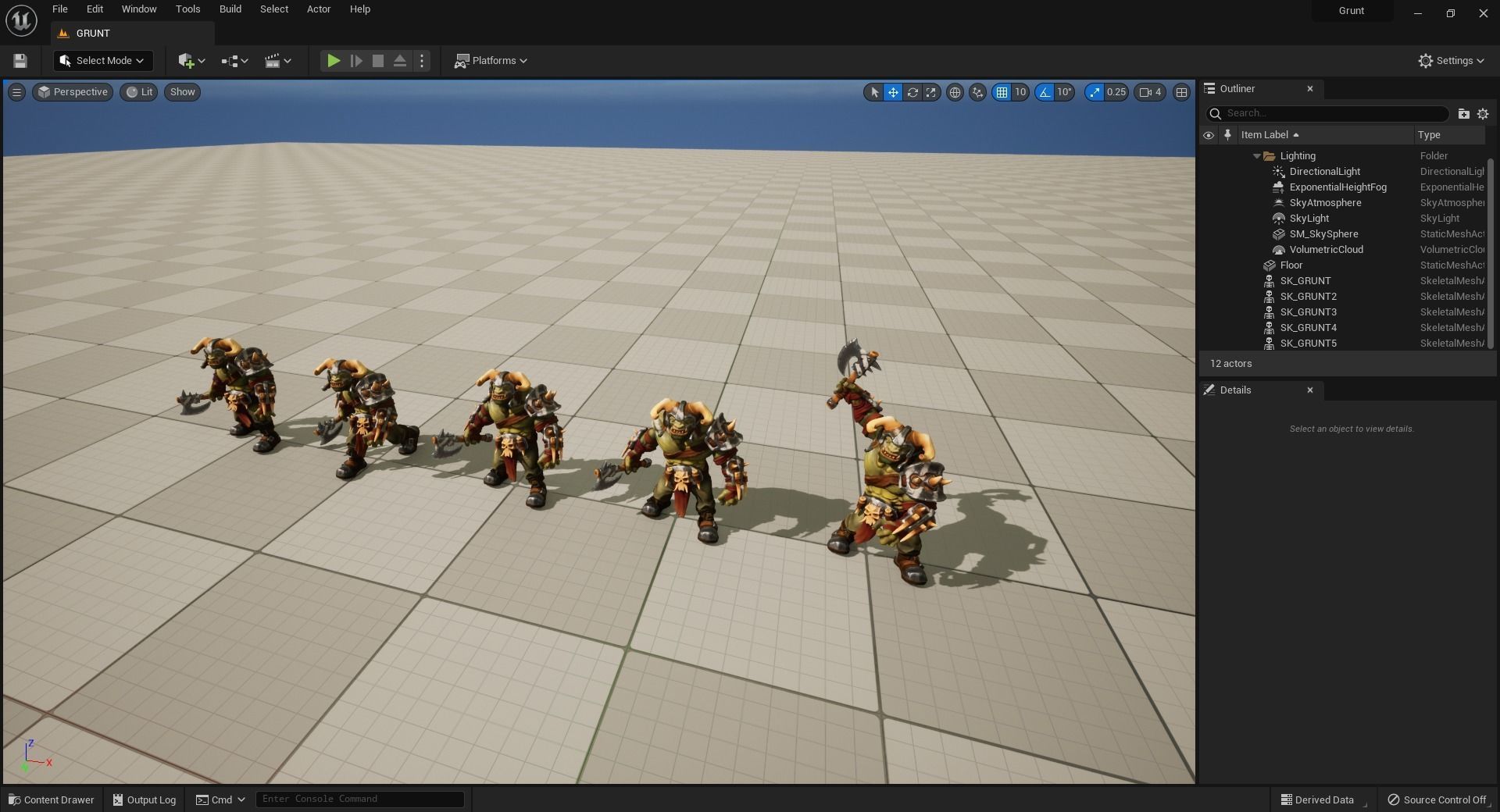Save the current level with disk icon
This screenshot has height=812, width=1500.
click(20, 61)
